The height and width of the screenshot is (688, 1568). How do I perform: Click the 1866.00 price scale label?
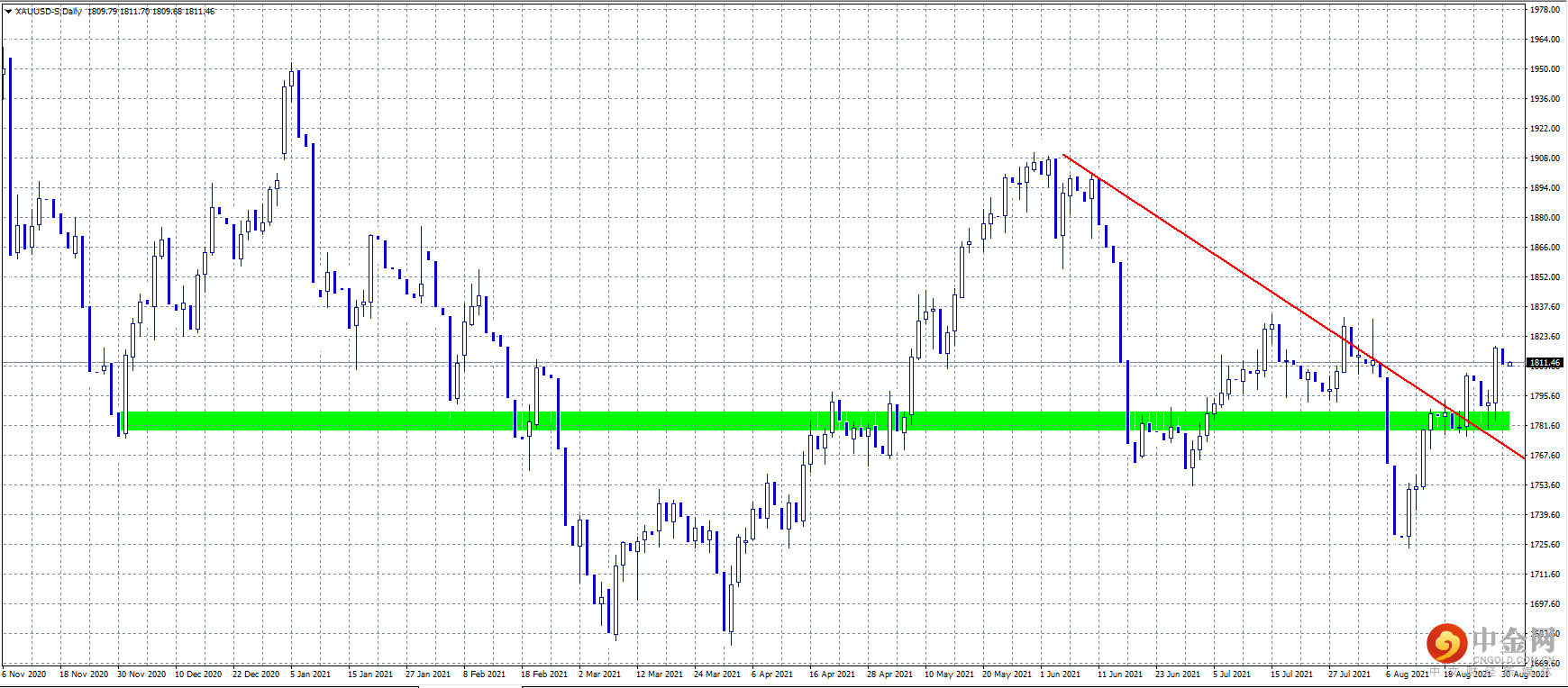coord(1545,248)
